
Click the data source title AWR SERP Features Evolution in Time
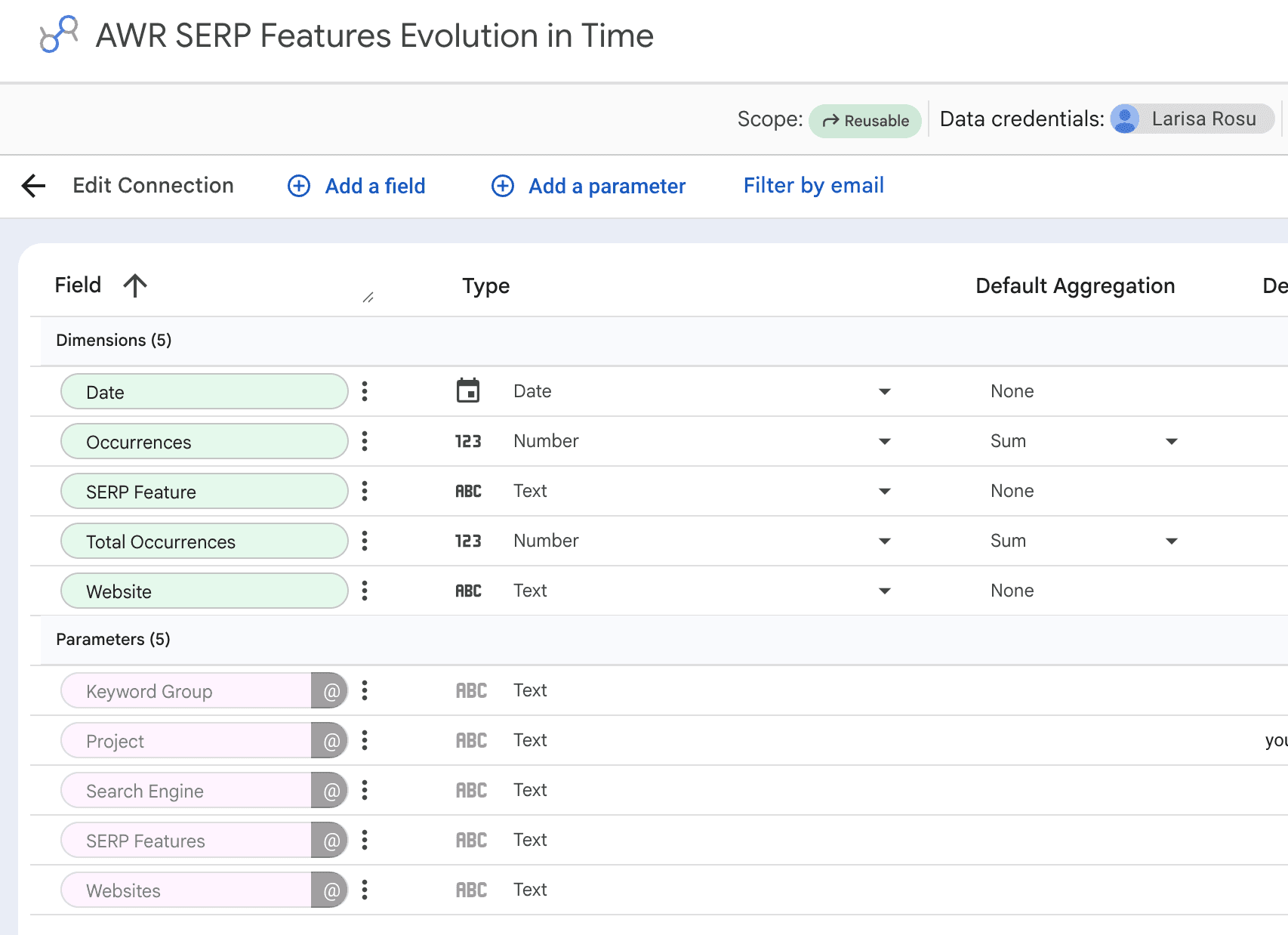tap(374, 35)
